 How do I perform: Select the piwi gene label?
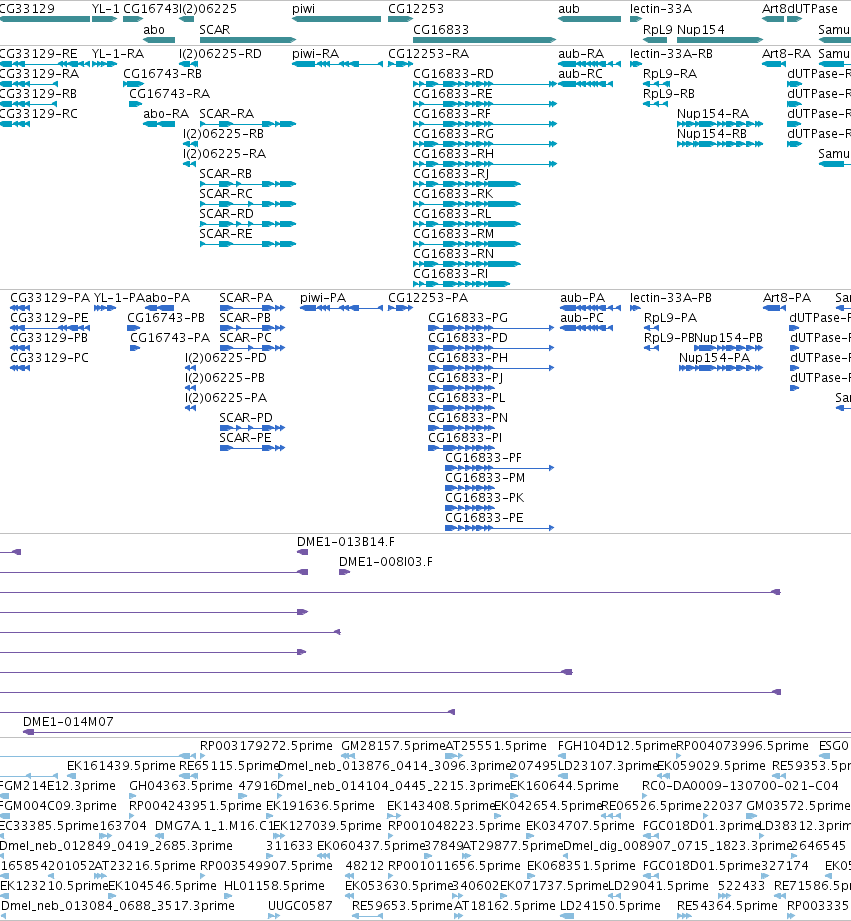[x=303, y=9]
